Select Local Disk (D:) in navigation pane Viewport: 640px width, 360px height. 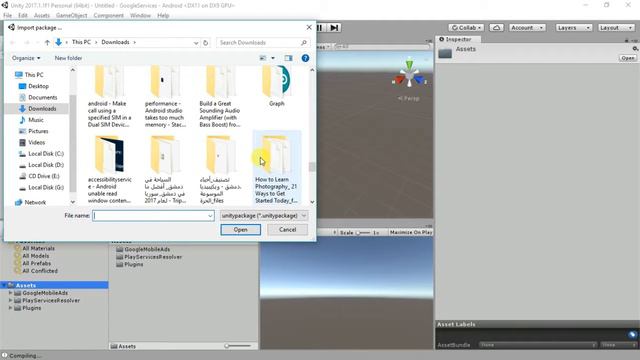click(46, 165)
